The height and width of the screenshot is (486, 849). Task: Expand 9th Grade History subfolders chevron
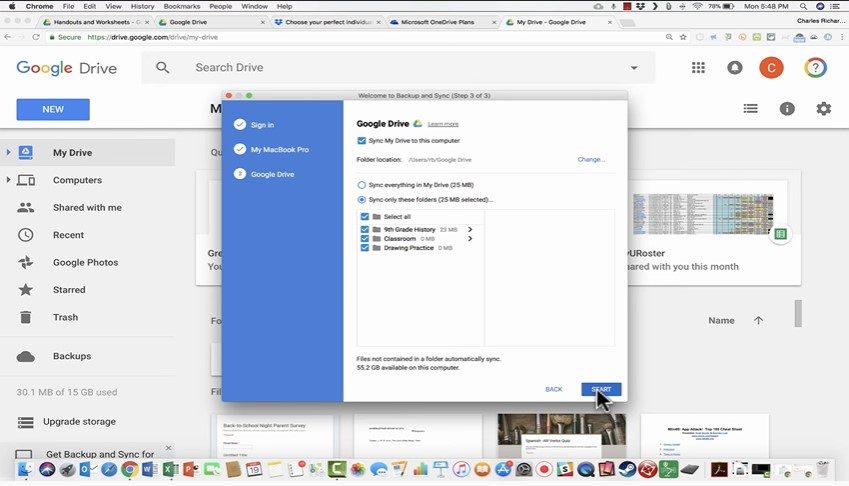click(470, 229)
